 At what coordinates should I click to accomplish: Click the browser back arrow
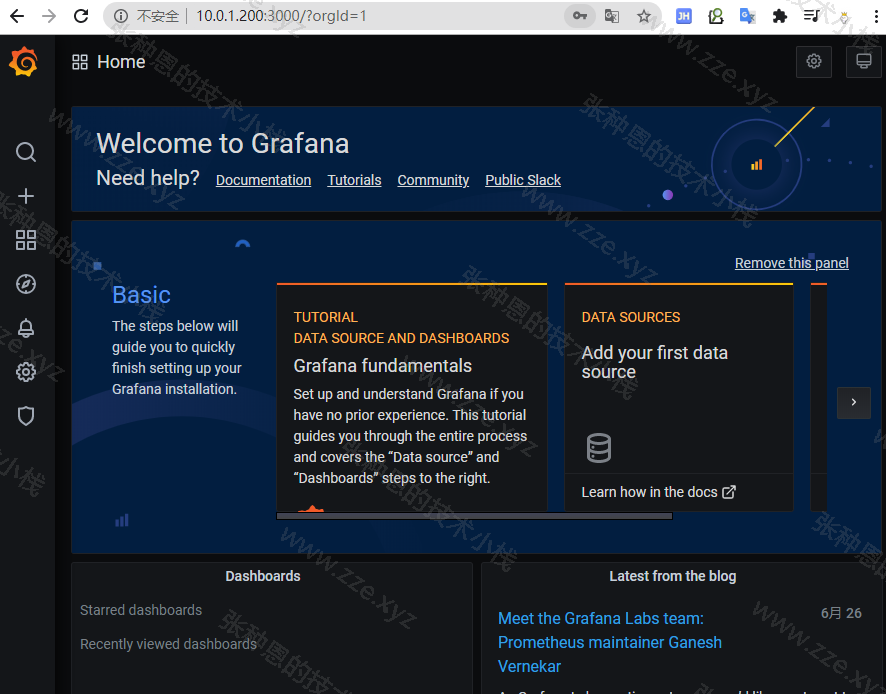pos(17,16)
